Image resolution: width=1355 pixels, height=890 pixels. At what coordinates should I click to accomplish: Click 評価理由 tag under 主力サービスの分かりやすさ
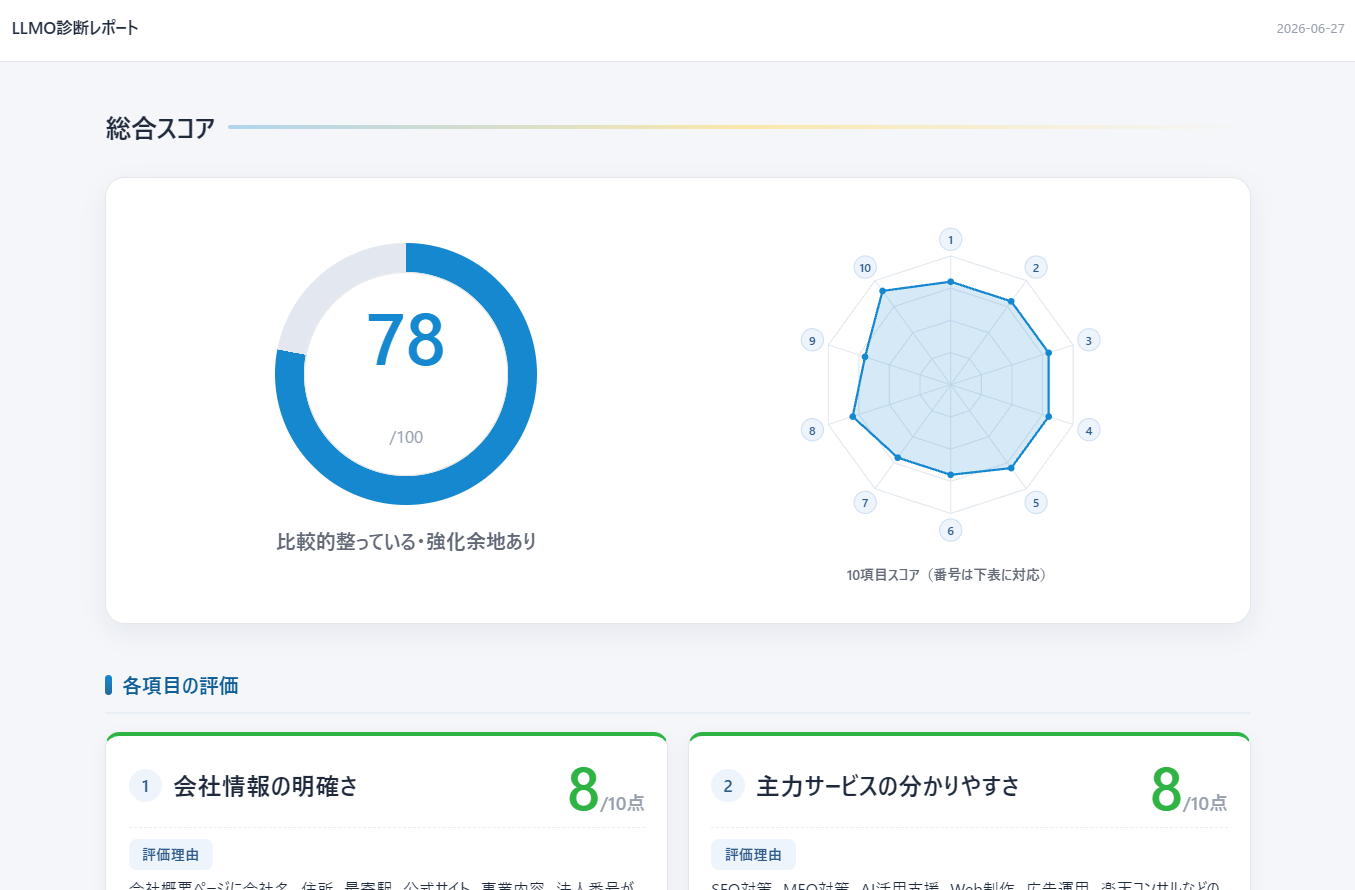754,855
